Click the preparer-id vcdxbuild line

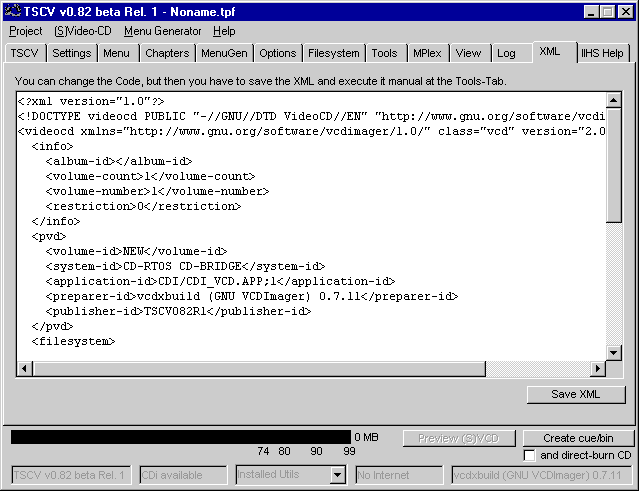(252, 297)
